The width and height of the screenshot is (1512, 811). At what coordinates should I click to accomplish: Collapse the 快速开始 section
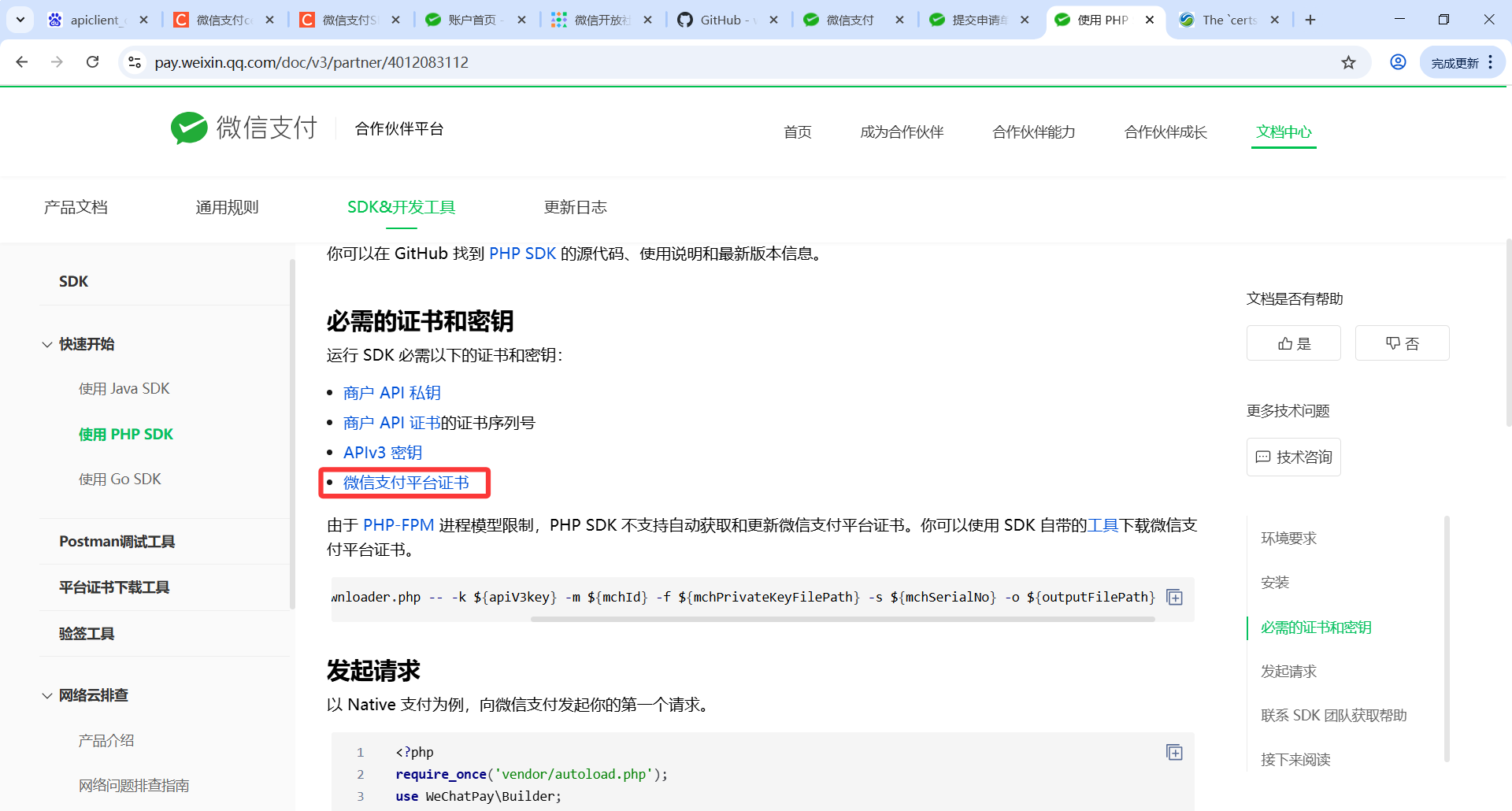tap(47, 344)
